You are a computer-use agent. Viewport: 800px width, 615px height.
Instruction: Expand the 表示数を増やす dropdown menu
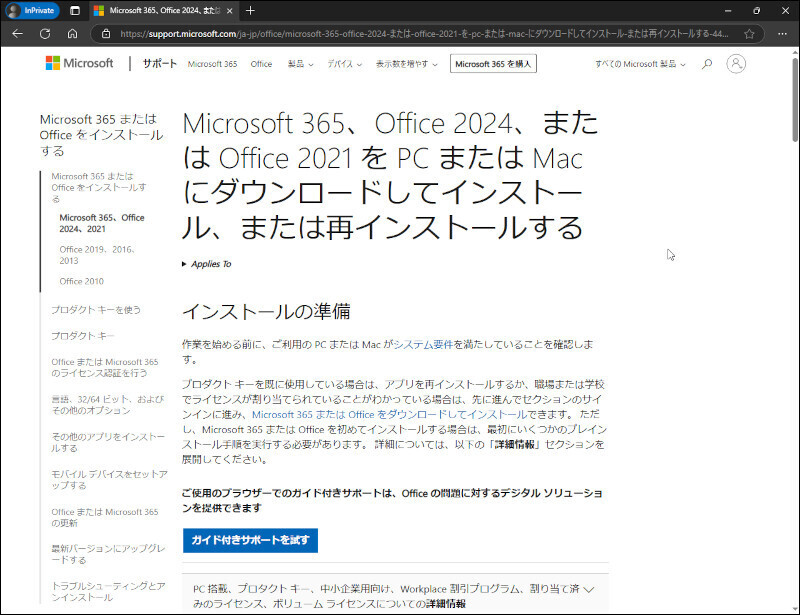[407, 64]
